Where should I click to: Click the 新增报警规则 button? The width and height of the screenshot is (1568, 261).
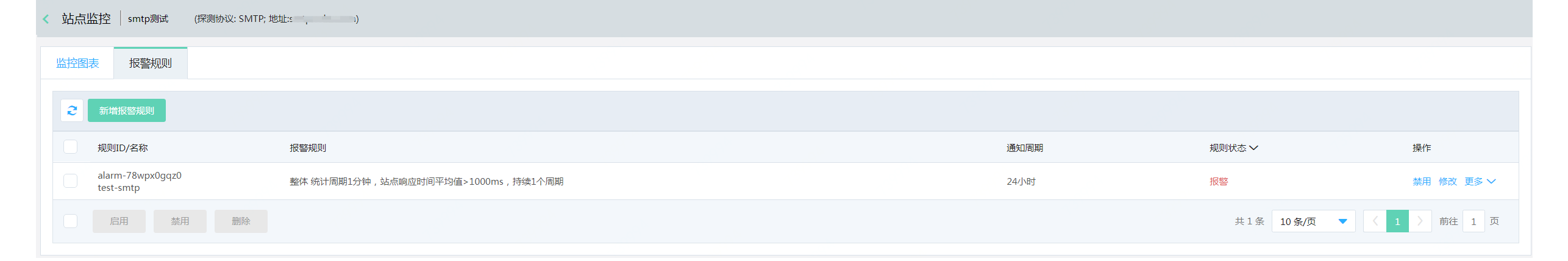(127, 110)
